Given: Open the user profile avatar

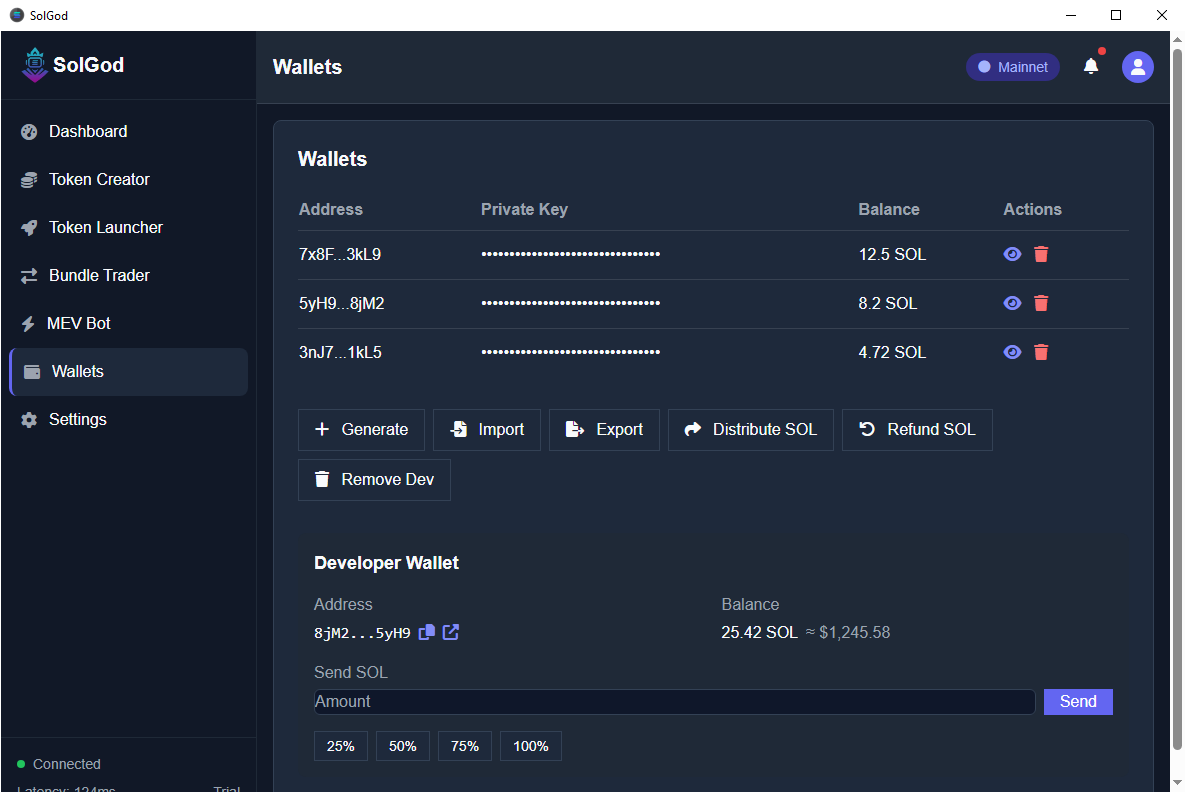Looking at the screenshot, I should pyautogui.click(x=1137, y=67).
